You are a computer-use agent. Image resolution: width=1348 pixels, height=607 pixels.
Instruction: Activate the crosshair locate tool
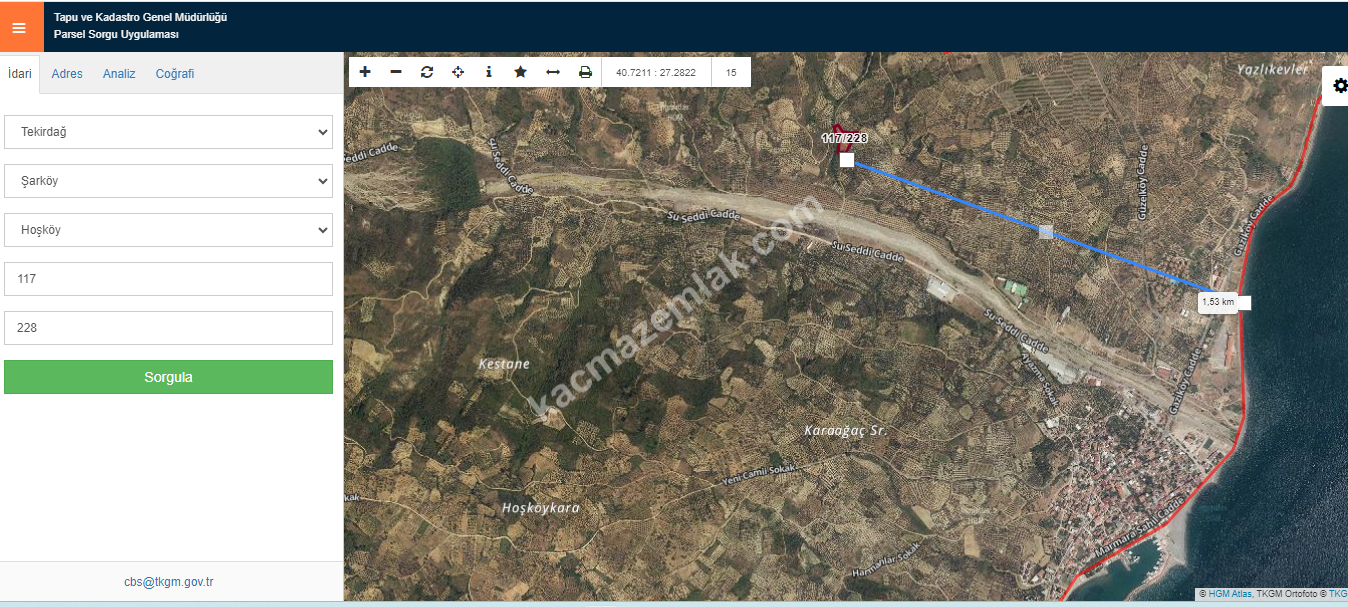[458, 72]
